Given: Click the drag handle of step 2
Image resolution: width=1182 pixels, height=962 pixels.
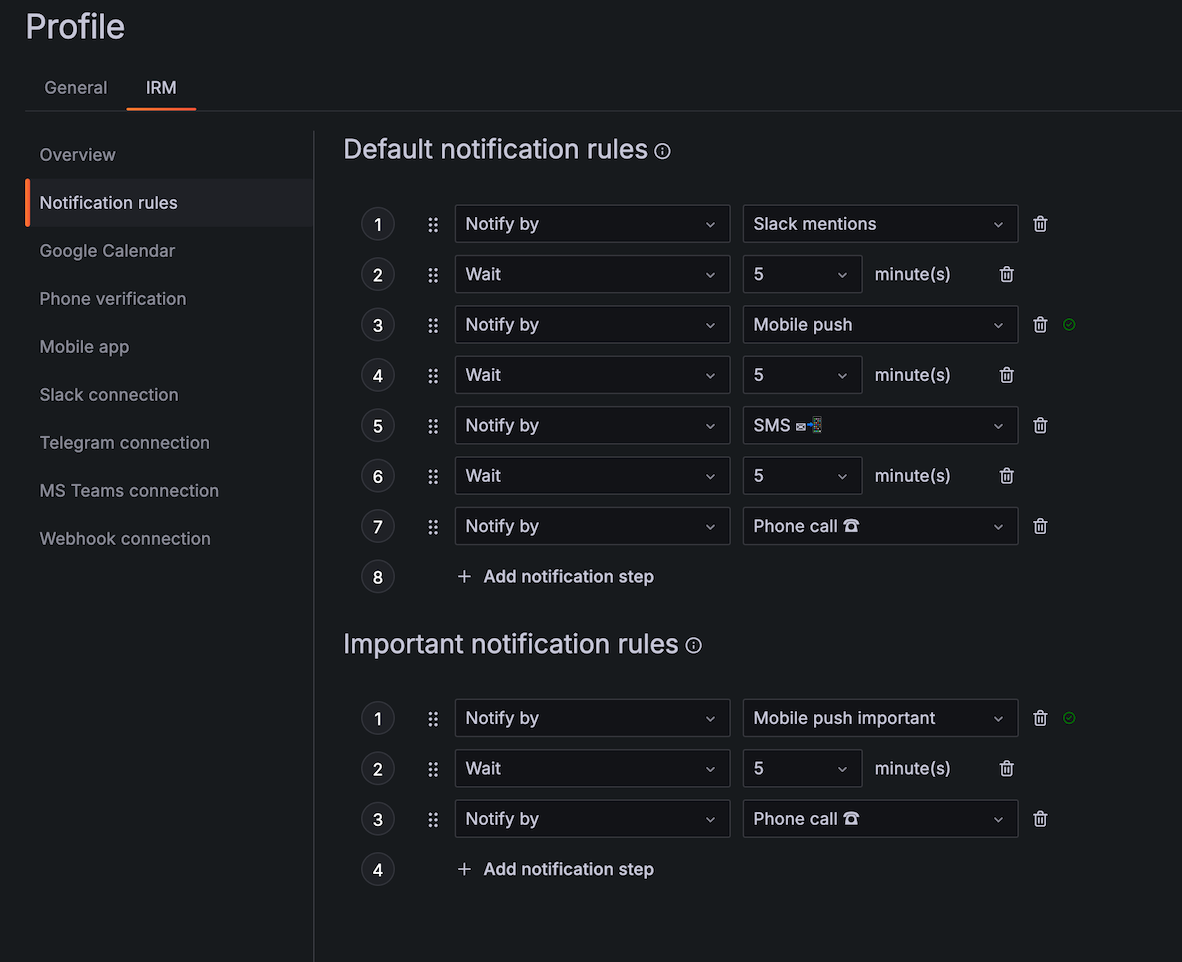Looking at the screenshot, I should tap(432, 274).
